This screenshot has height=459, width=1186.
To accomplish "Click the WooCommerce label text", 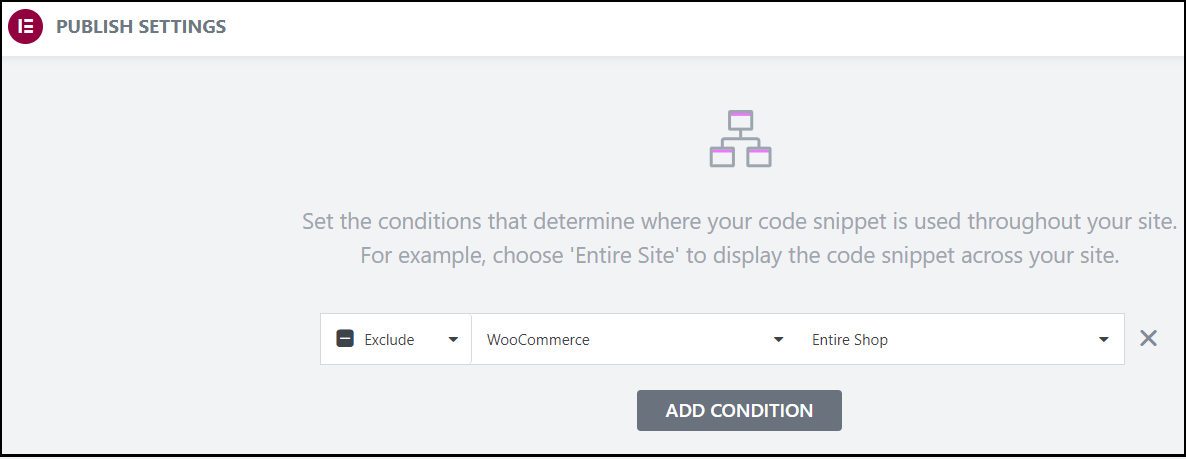I will 538,339.
